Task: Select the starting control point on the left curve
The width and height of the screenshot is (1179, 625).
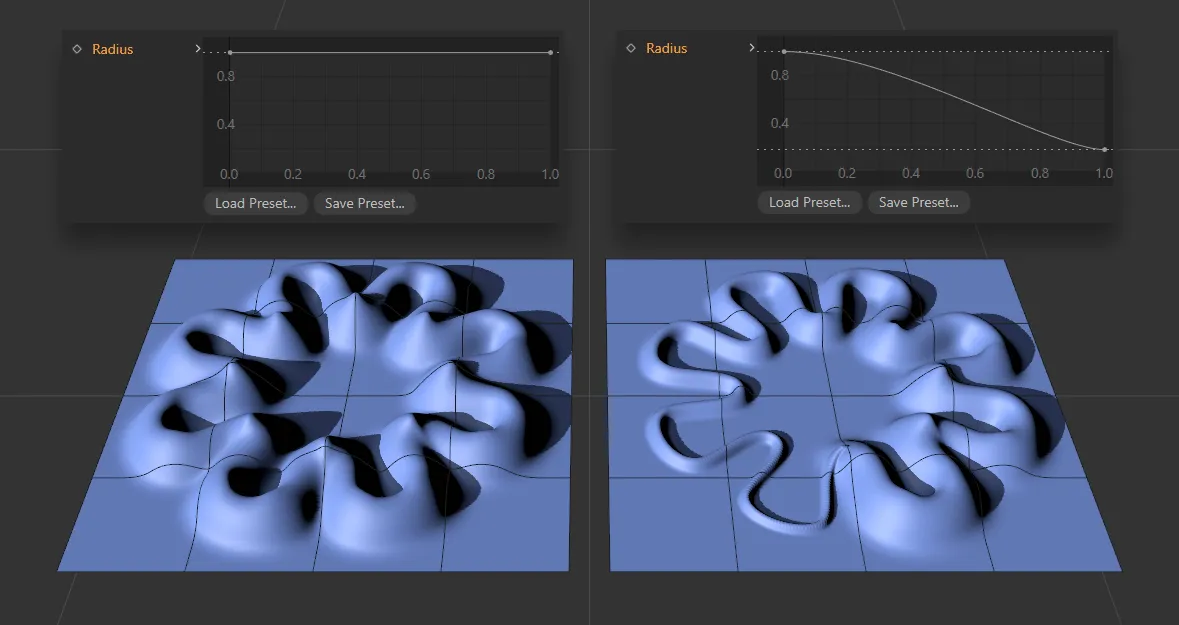Action: [230, 50]
